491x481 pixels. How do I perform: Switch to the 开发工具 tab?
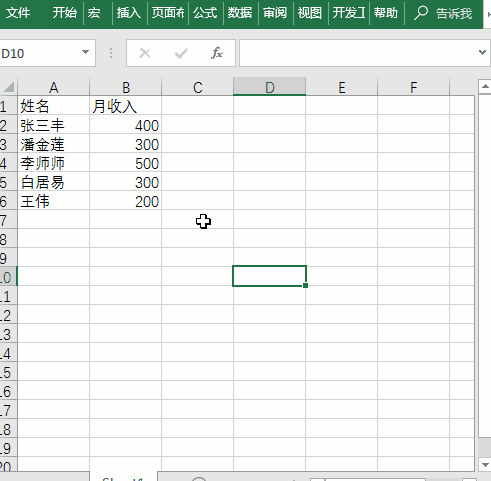click(x=349, y=13)
